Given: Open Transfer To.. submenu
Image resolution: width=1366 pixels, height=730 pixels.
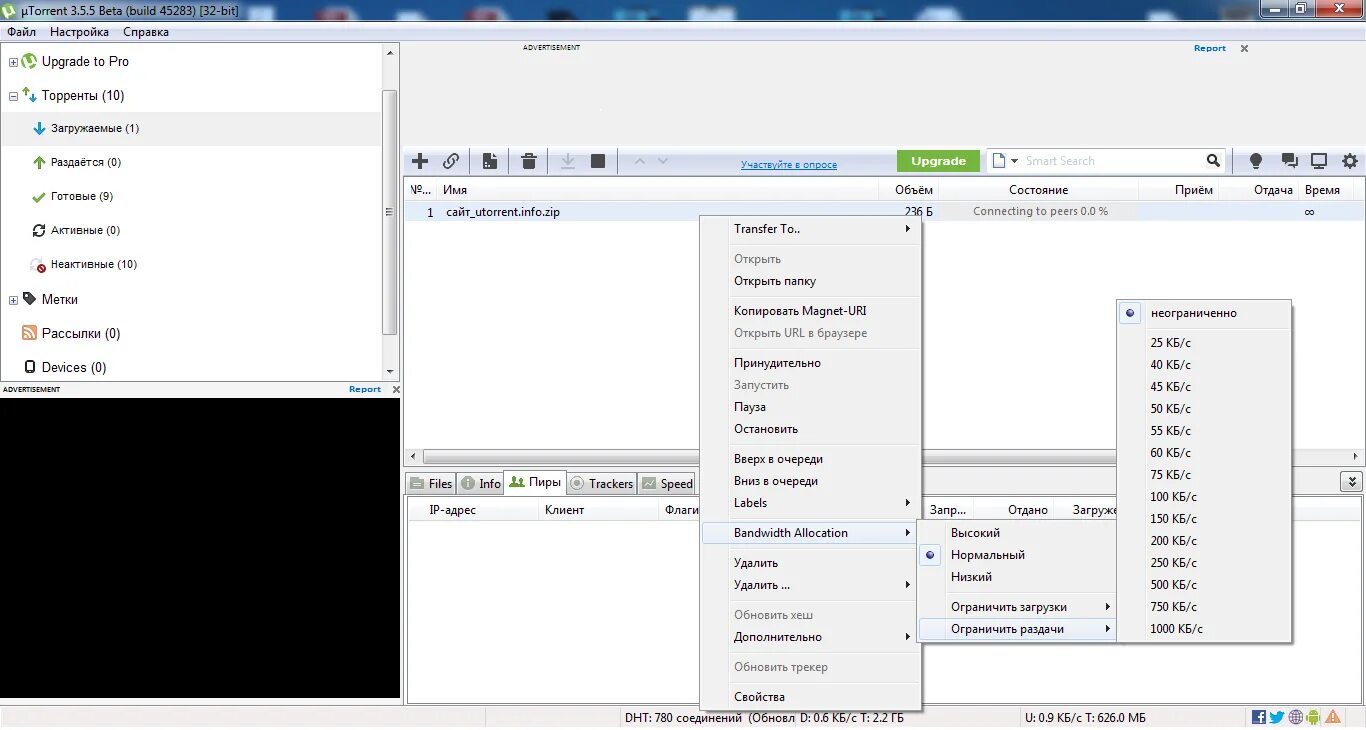Looking at the screenshot, I should pyautogui.click(x=810, y=229).
